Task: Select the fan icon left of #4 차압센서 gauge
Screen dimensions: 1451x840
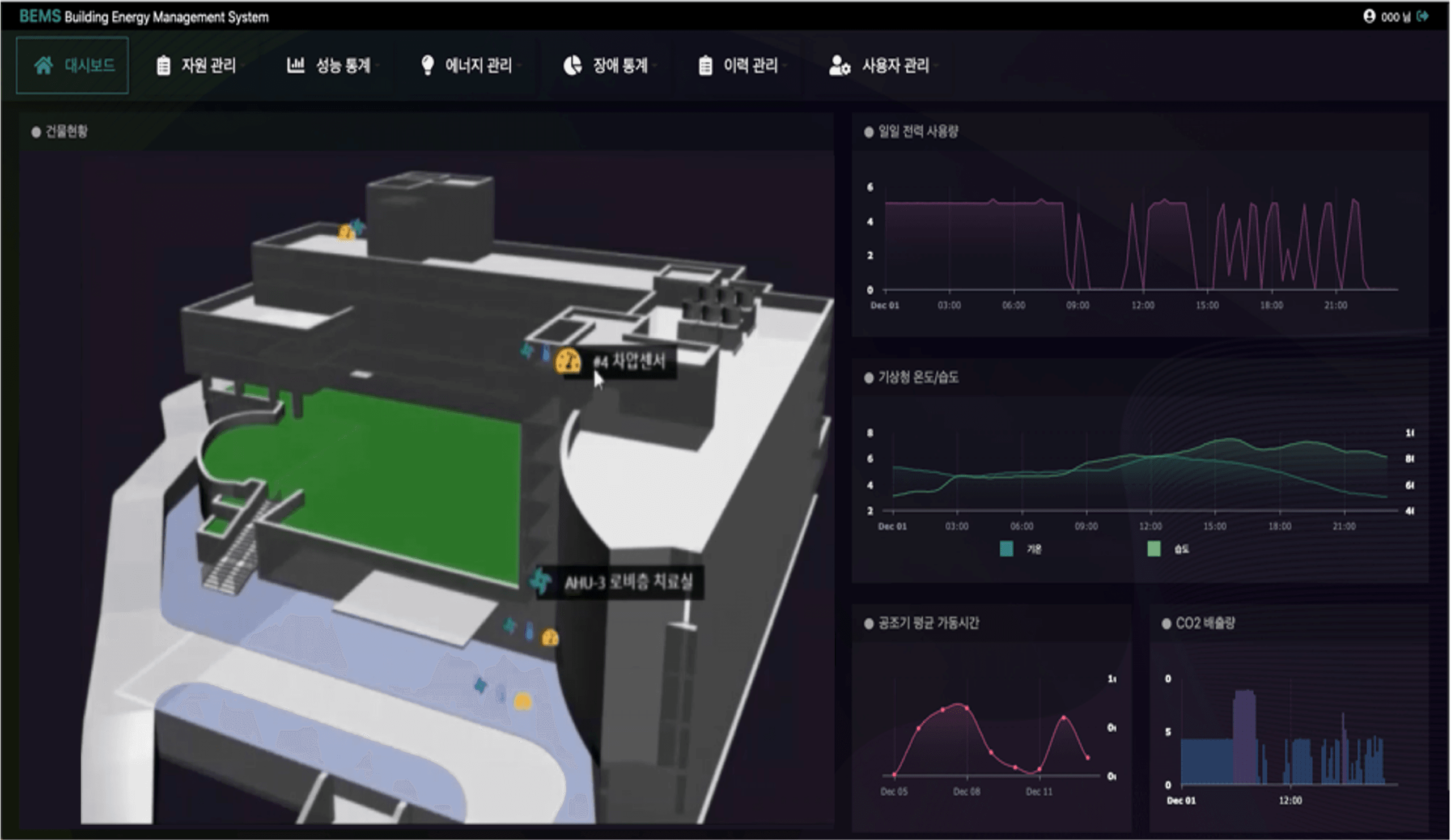Action: [527, 350]
